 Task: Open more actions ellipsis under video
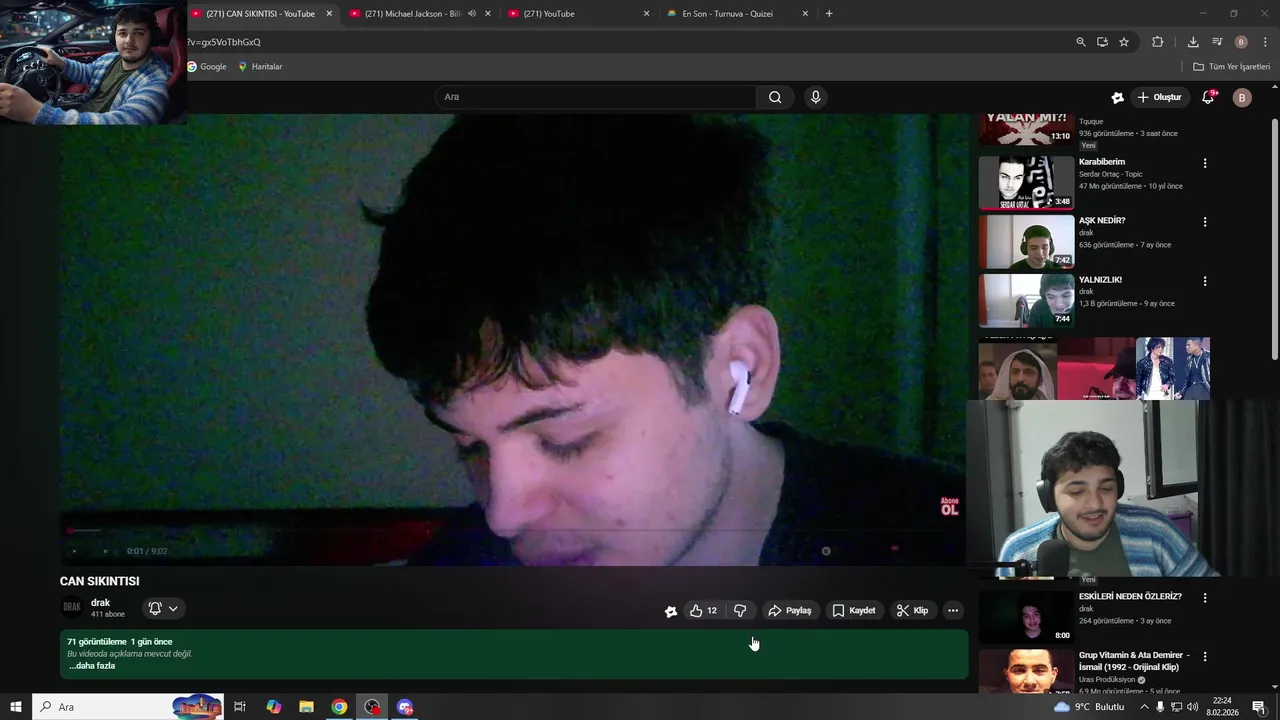pos(953,610)
